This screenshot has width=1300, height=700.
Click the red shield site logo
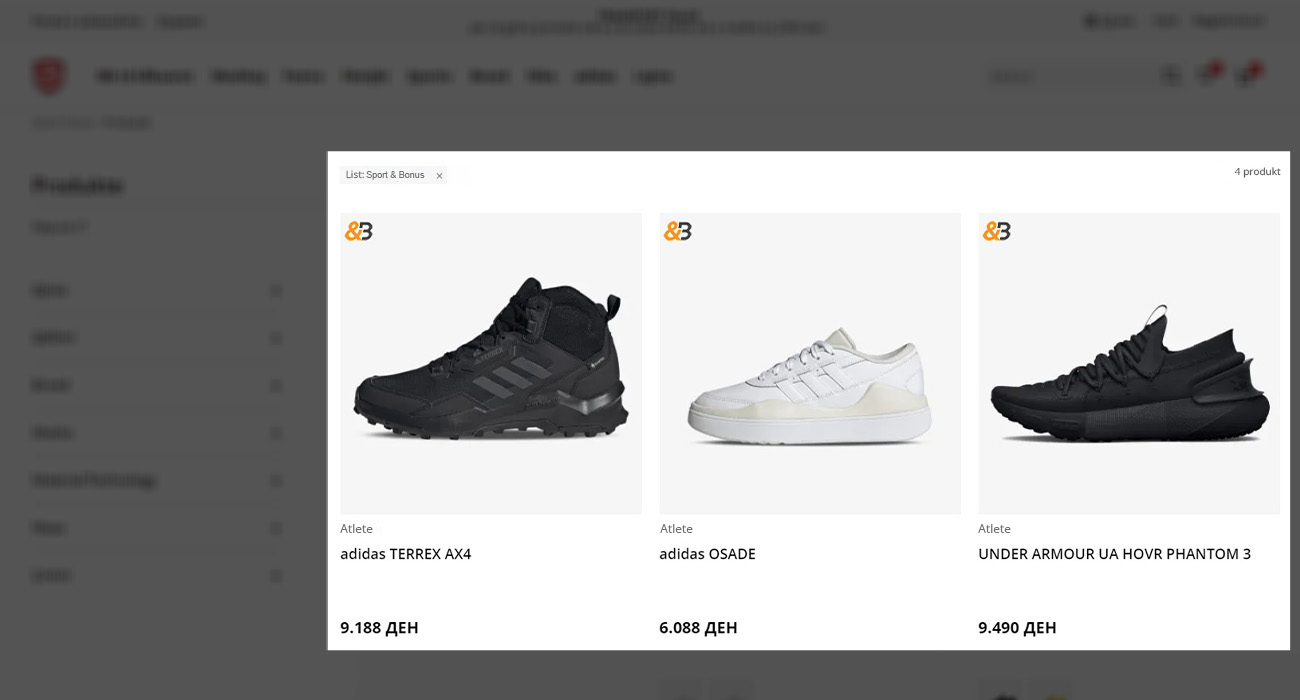point(49,76)
